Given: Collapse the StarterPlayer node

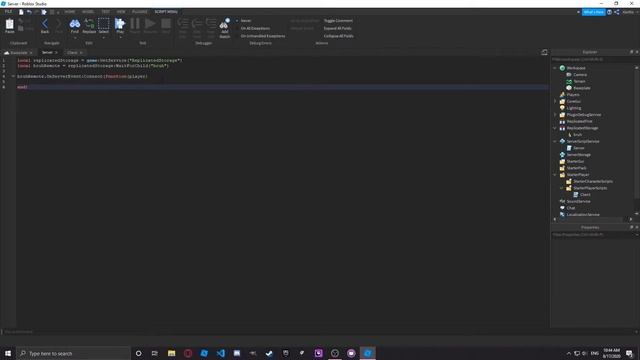Looking at the screenshot, I should (555, 175).
